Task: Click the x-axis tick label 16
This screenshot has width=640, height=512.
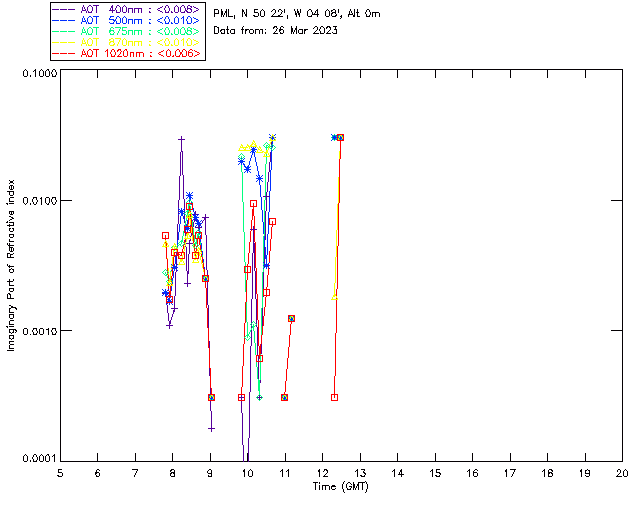Action: coord(472,472)
